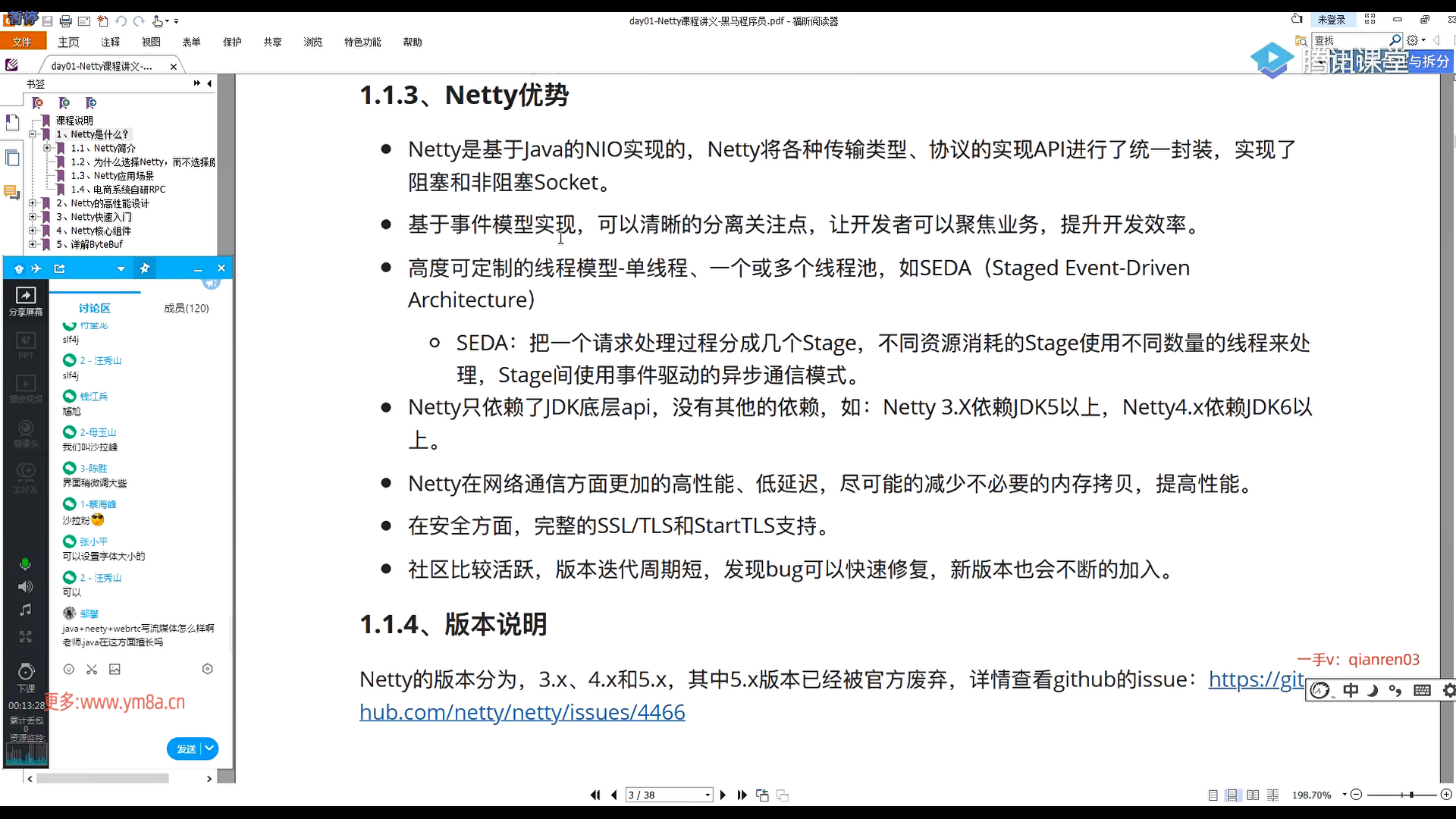Switch to facing pages view mode
Screen dimensions: 1456x819
coord(1253,795)
